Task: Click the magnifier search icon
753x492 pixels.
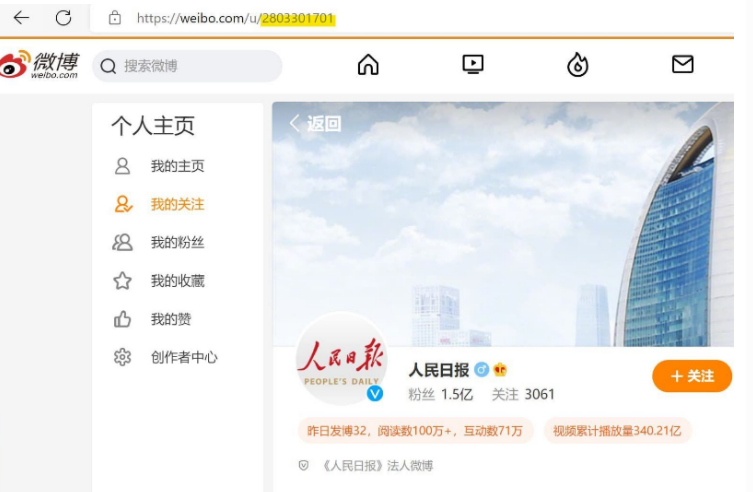Action: (109, 66)
